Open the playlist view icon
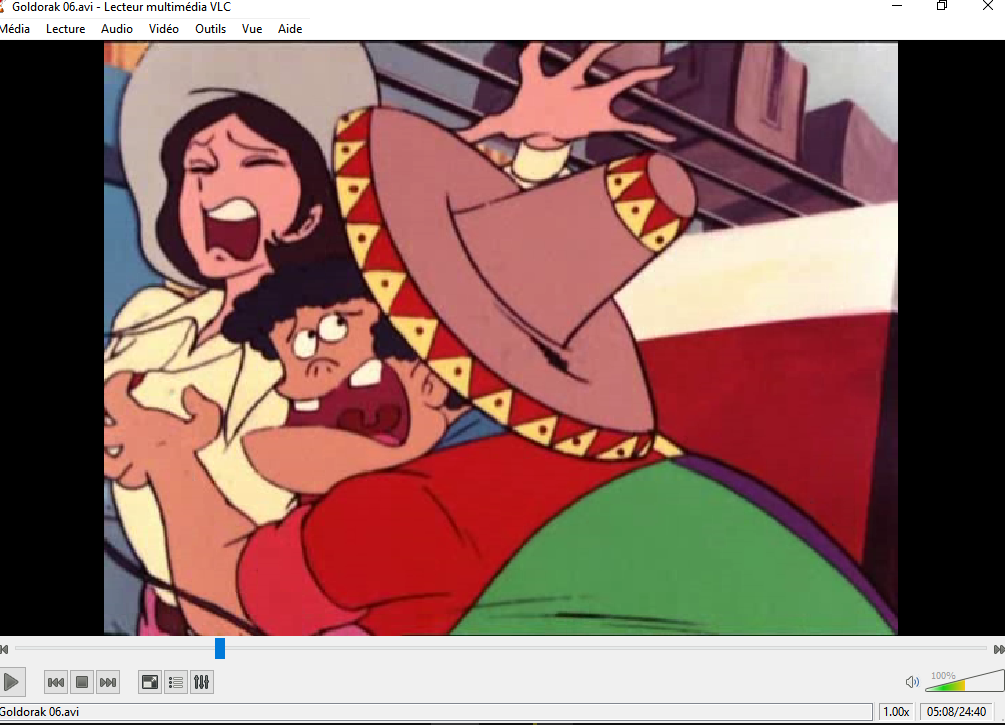The width and height of the screenshot is (1005, 725). (x=176, y=682)
